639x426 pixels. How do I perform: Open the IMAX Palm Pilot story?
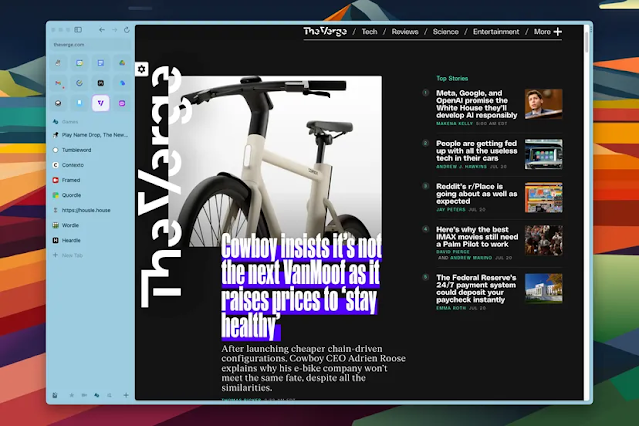point(476,237)
